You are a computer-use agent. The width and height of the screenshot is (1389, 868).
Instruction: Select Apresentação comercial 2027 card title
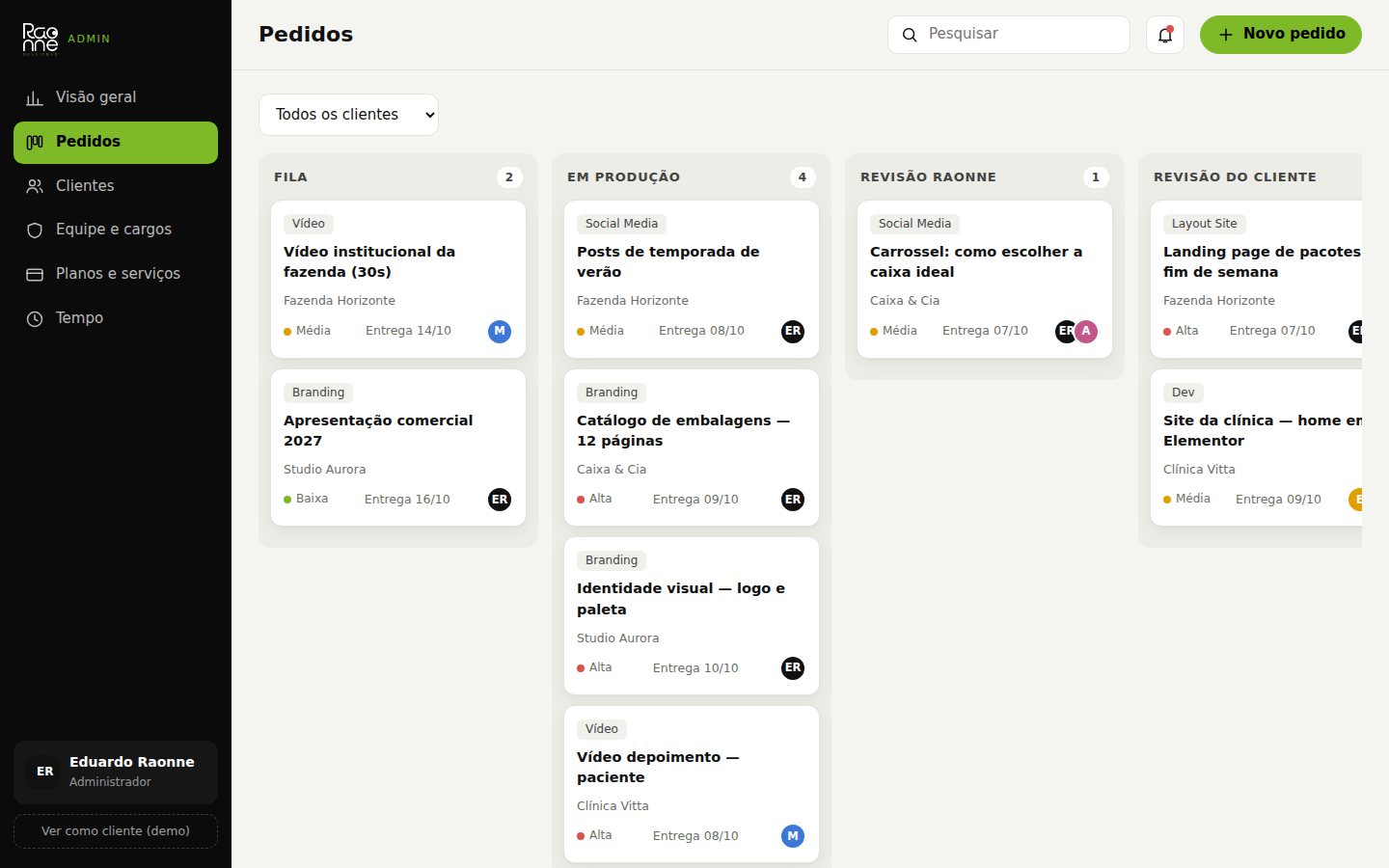coord(378,430)
